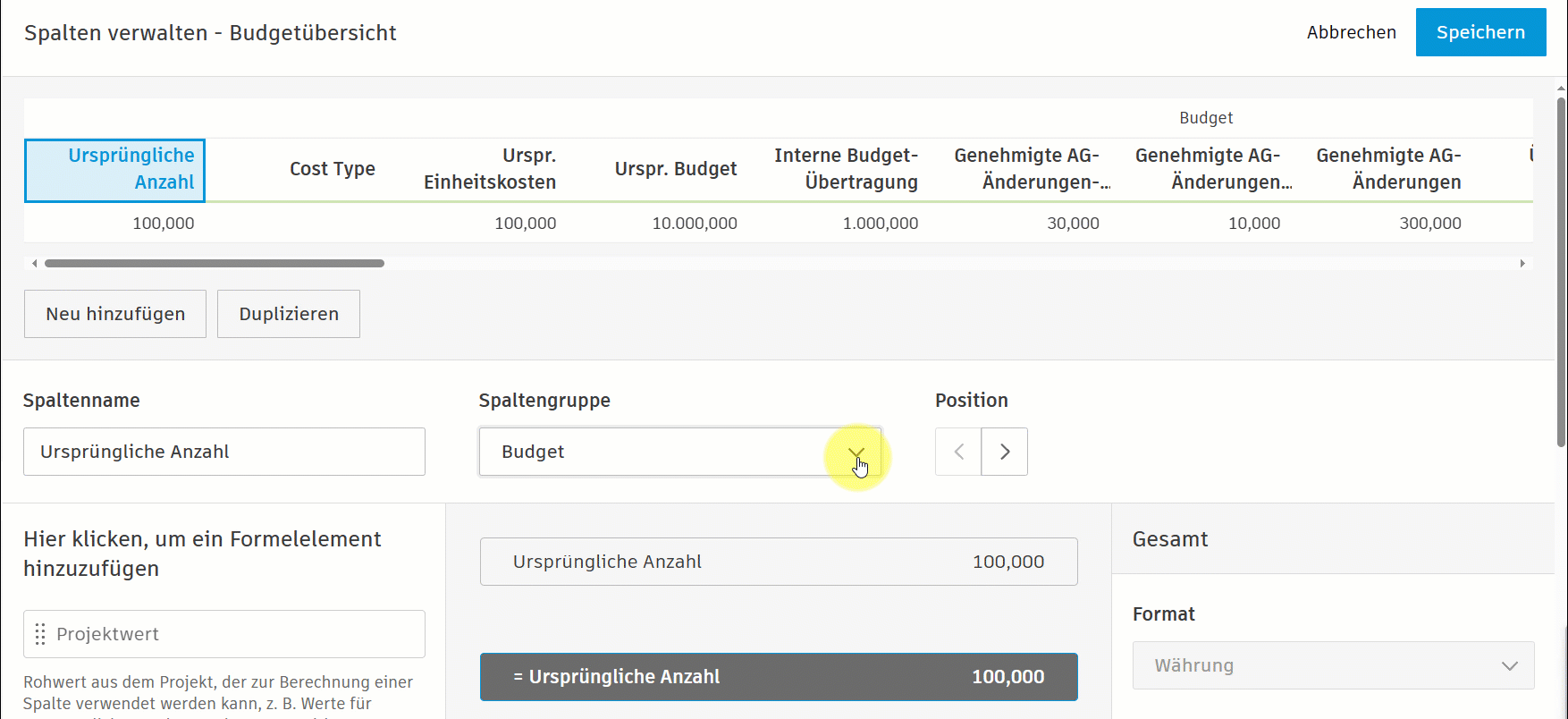Viewport: 1568px width, 719px height.
Task: Open the Format Währung dropdown
Action: pyautogui.click(x=1333, y=665)
